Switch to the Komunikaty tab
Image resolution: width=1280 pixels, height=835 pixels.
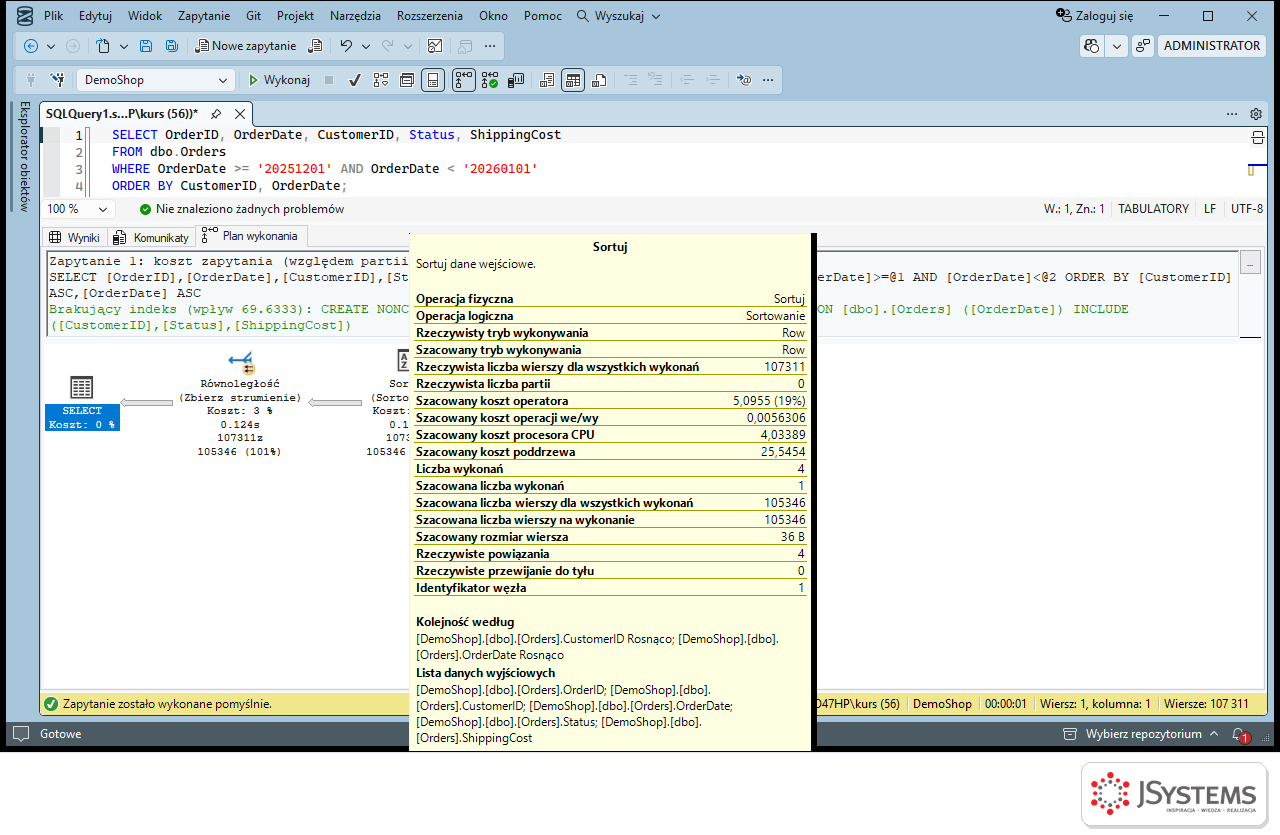pyautogui.click(x=151, y=237)
